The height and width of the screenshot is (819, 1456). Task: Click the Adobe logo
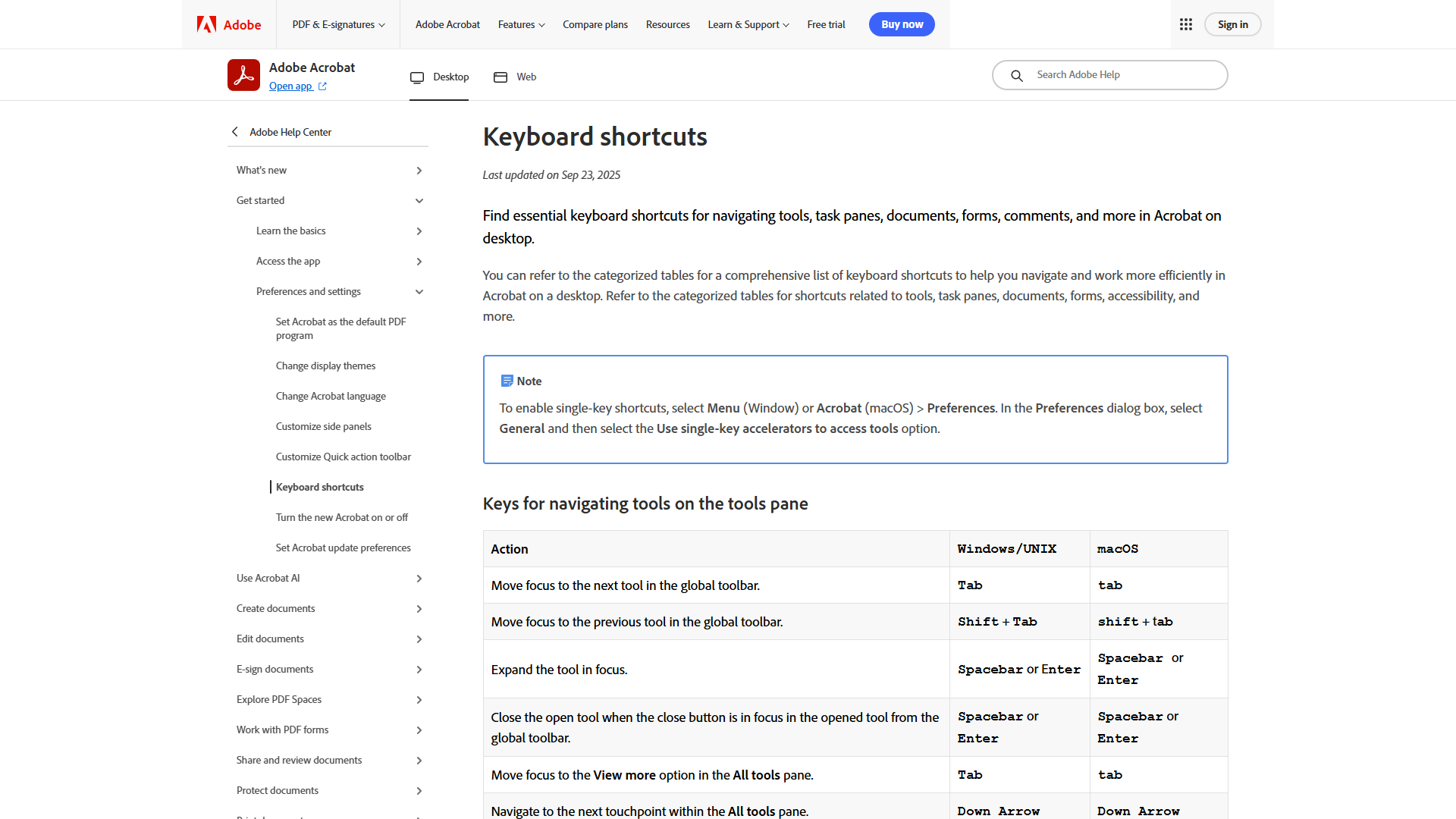tap(227, 24)
